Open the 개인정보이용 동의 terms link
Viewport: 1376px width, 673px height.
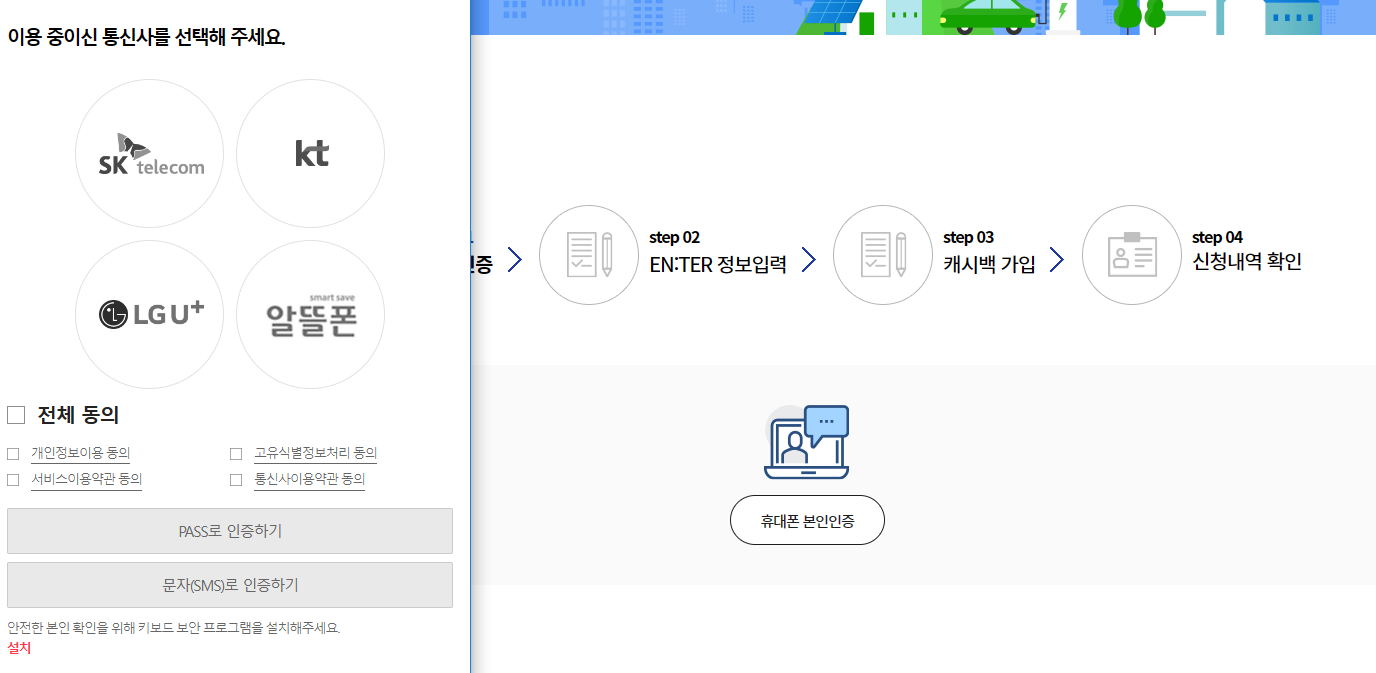[81, 453]
